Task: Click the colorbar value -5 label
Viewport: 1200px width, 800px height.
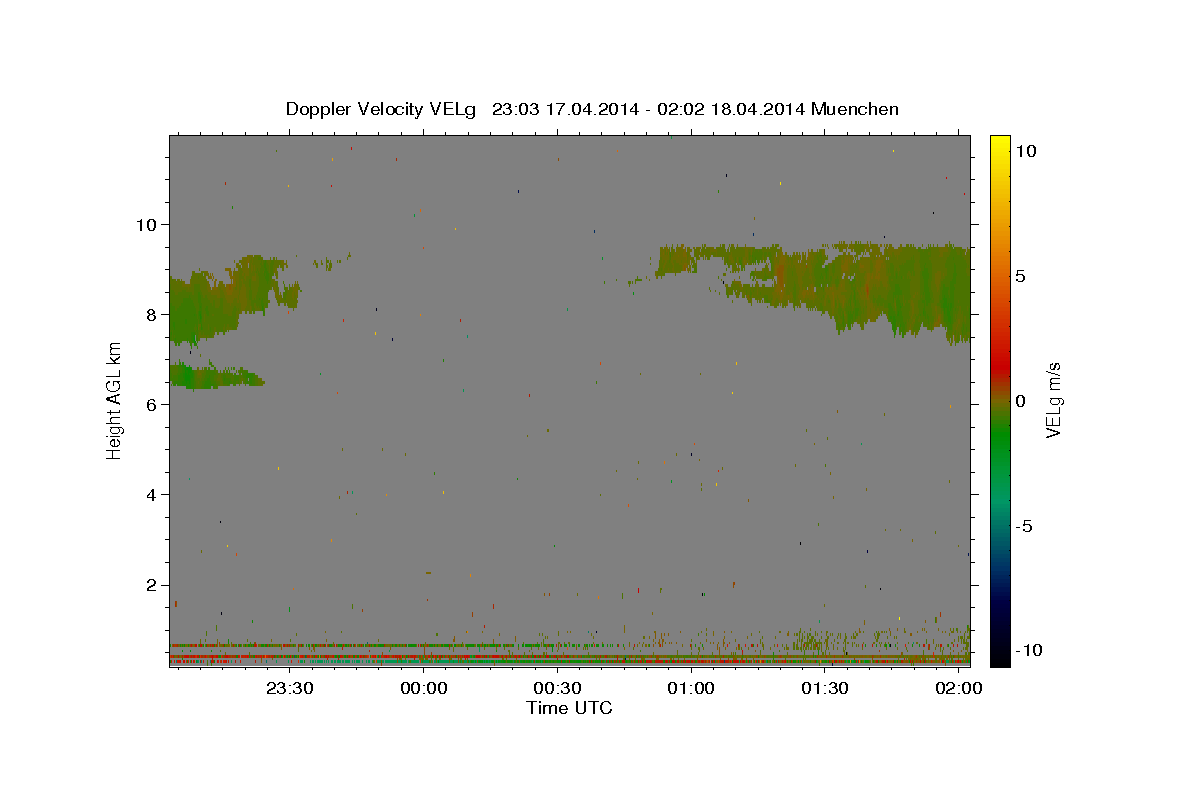Action: pyautogui.click(x=1023, y=526)
